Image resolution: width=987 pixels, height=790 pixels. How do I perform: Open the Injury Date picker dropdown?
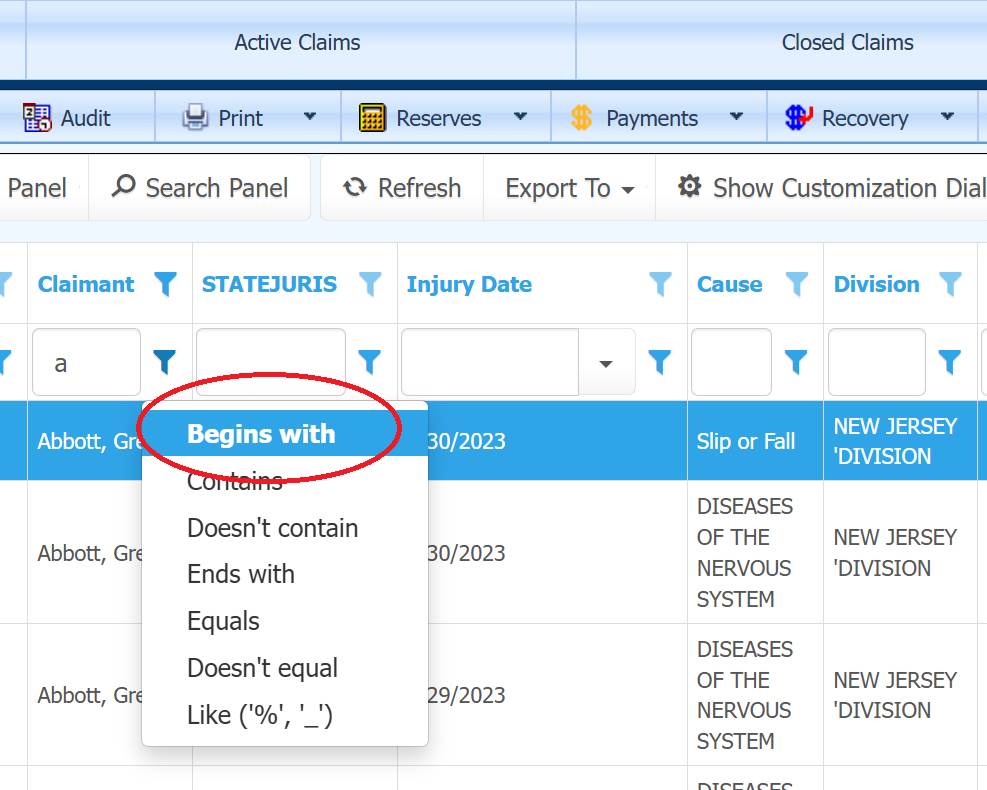pyautogui.click(x=606, y=363)
